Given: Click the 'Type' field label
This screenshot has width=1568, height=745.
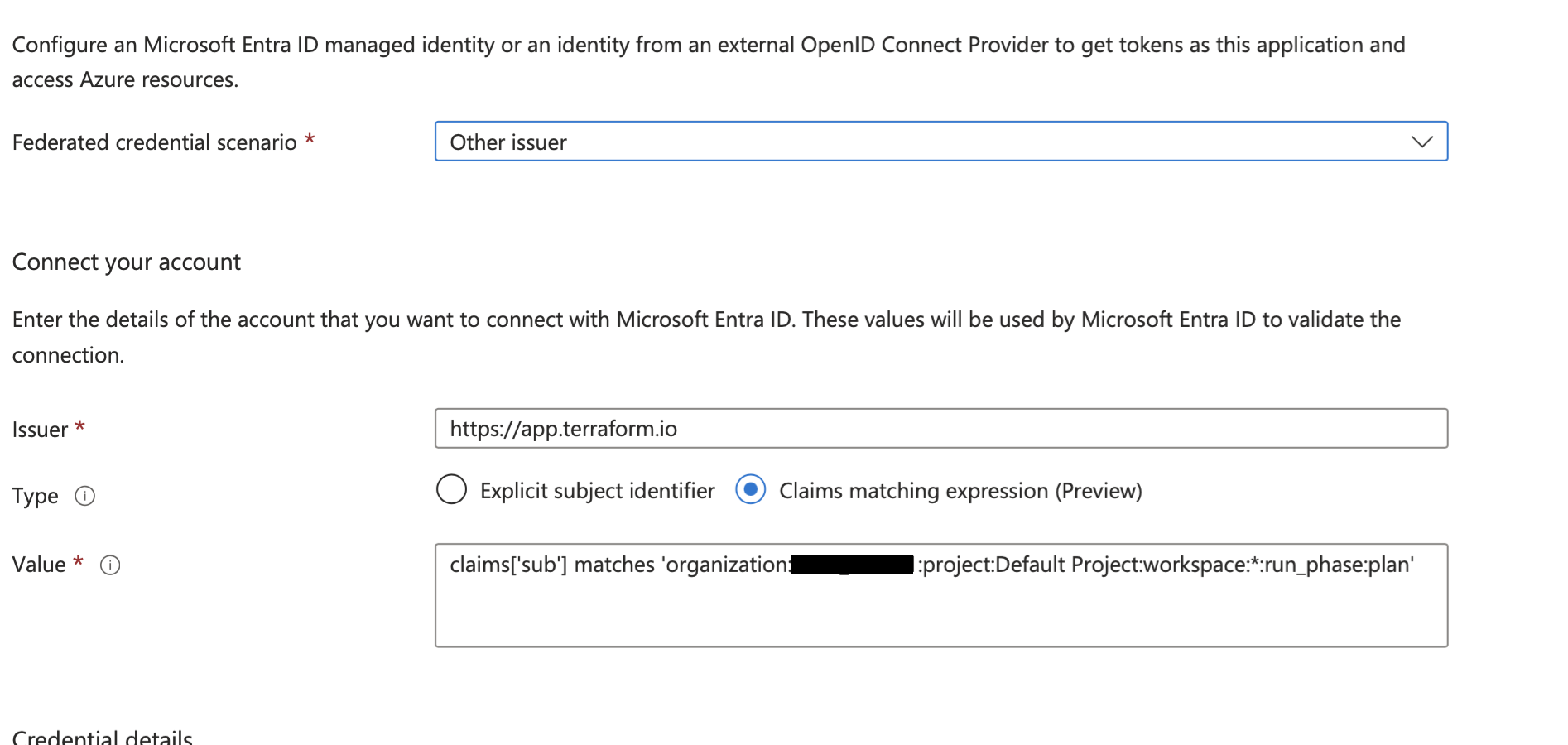Looking at the screenshot, I should click(36, 496).
